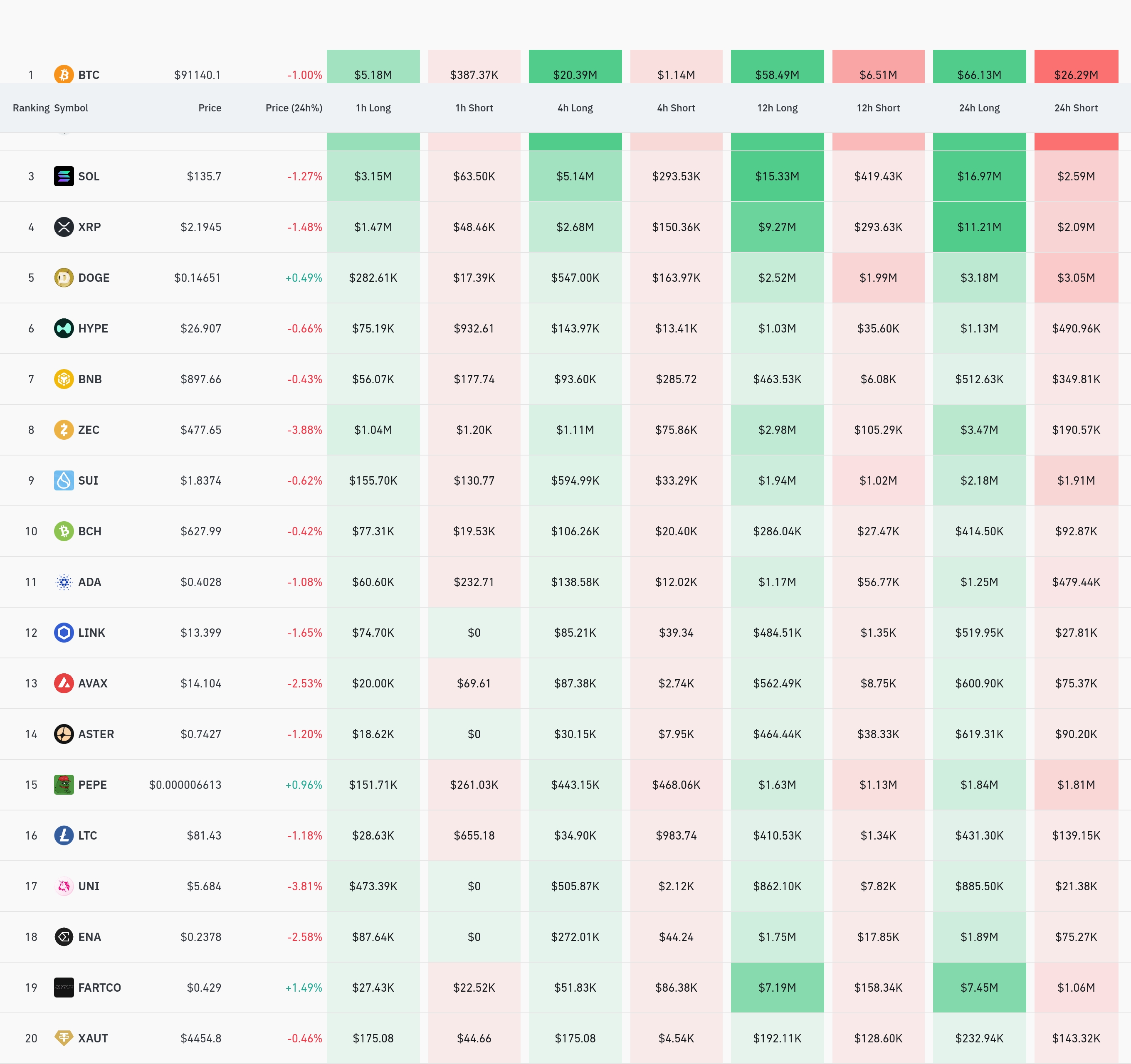This screenshot has width=1131, height=1064.
Task: Click the Litecoin LTC icon
Action: click(x=64, y=835)
